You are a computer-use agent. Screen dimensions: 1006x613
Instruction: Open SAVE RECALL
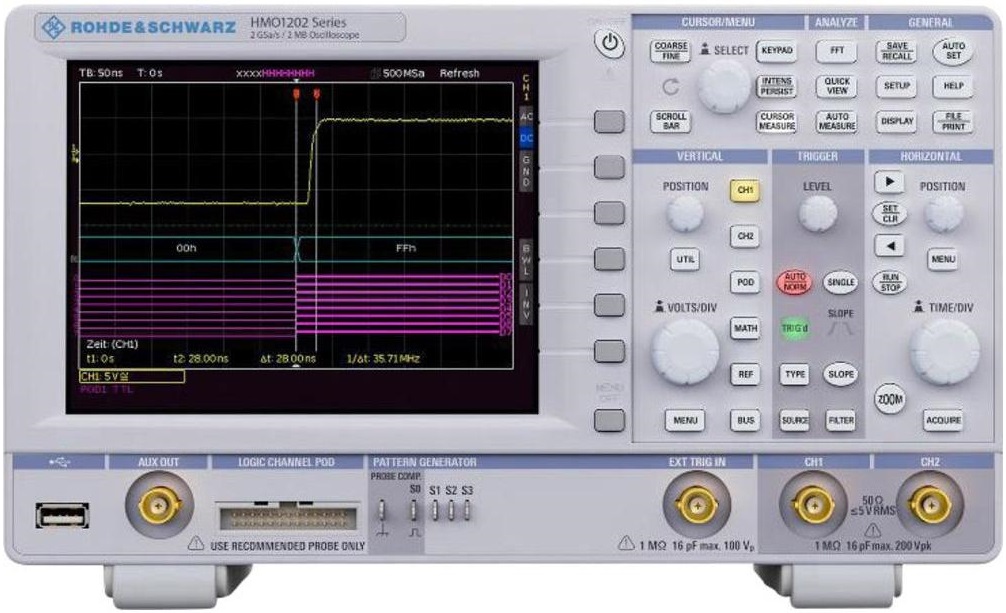point(896,51)
